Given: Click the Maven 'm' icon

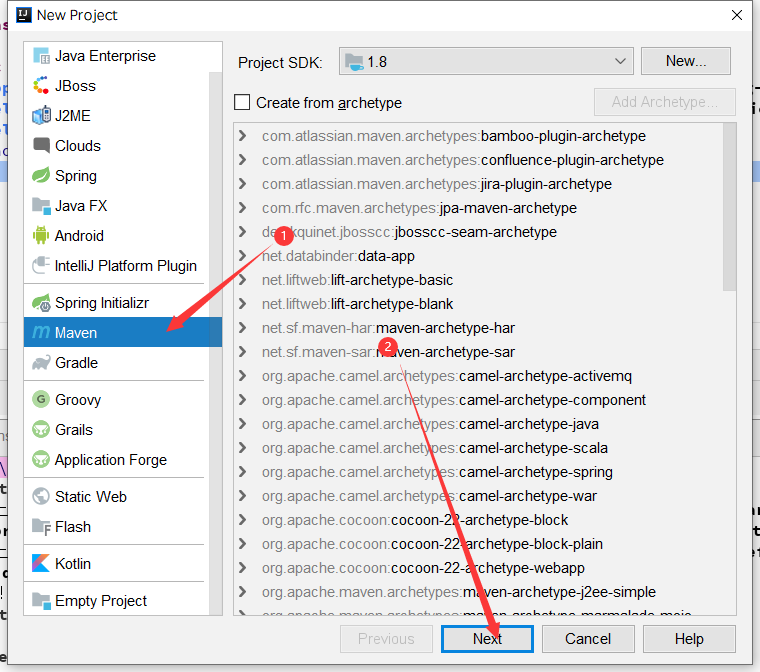Looking at the screenshot, I should [41, 333].
